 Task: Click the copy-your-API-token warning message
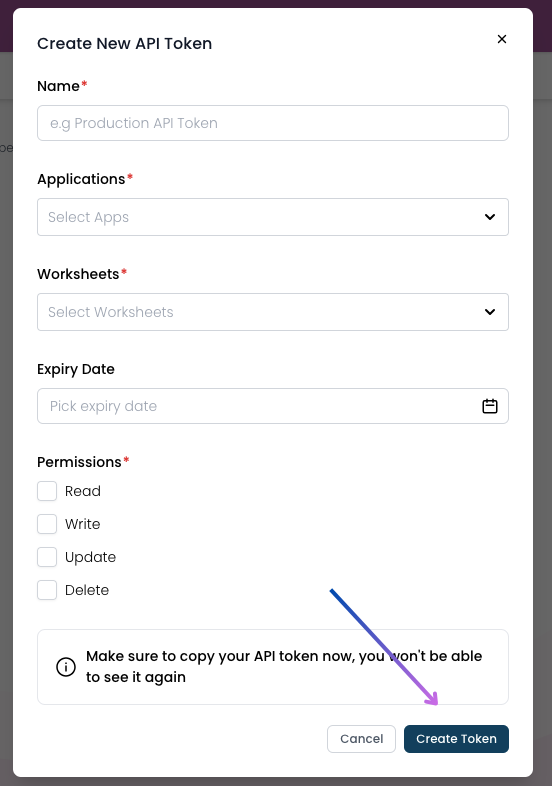pyautogui.click(x=284, y=667)
